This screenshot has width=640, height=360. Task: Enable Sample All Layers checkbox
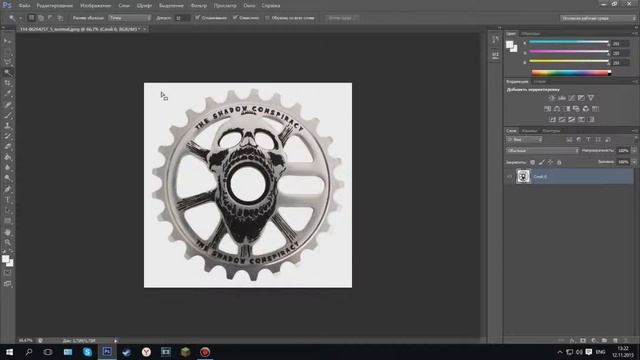pyautogui.click(x=267, y=18)
